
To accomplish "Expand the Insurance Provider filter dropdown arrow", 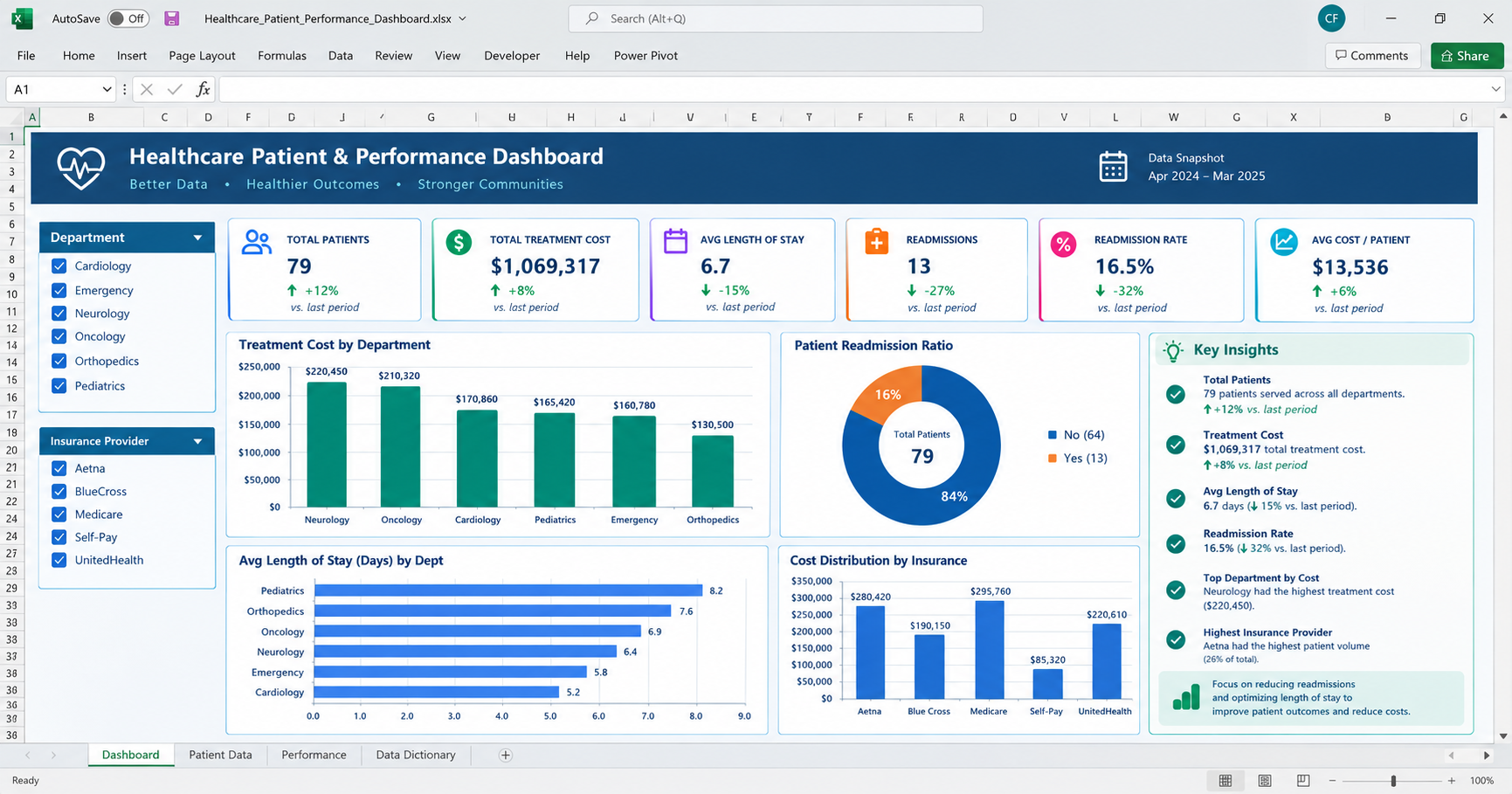I will (197, 441).
